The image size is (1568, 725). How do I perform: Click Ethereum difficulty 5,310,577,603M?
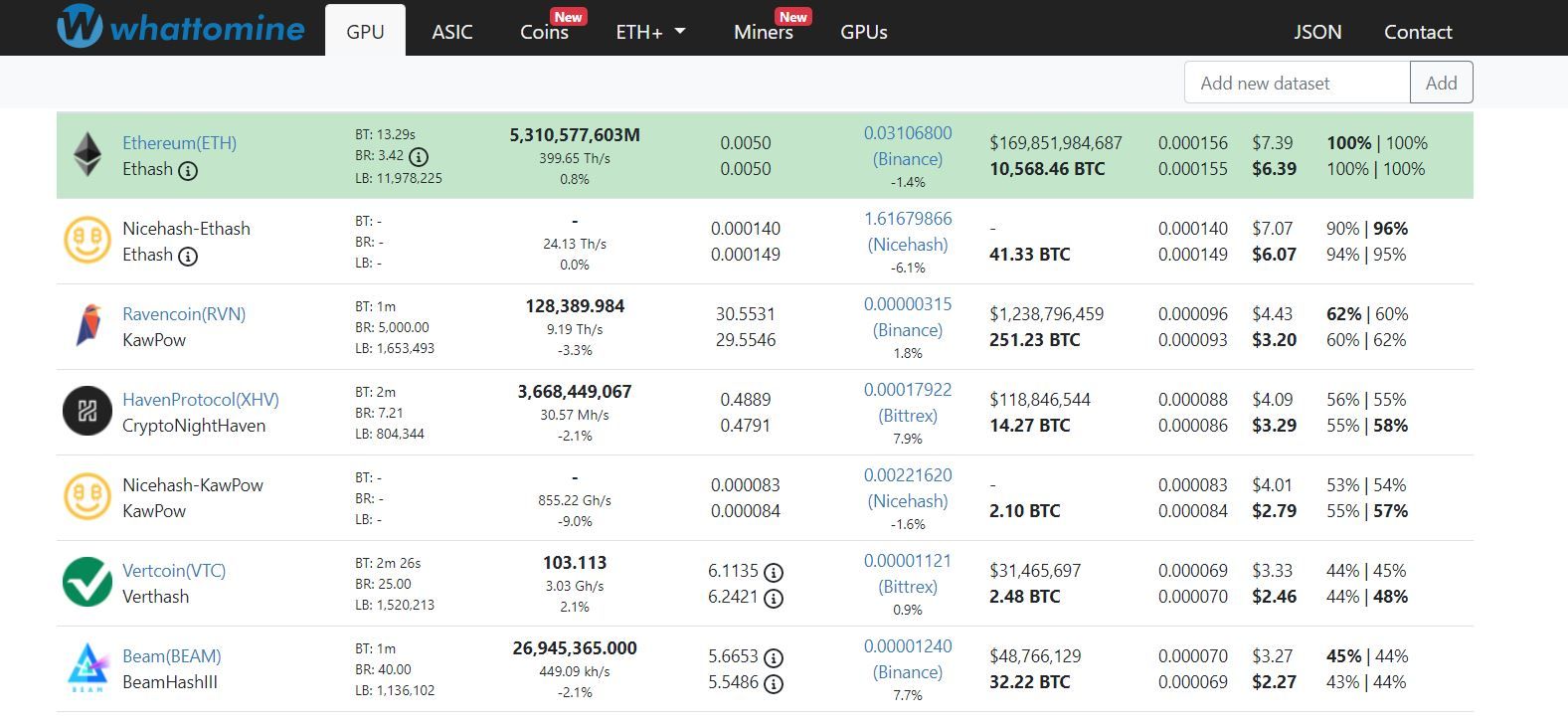(575, 135)
